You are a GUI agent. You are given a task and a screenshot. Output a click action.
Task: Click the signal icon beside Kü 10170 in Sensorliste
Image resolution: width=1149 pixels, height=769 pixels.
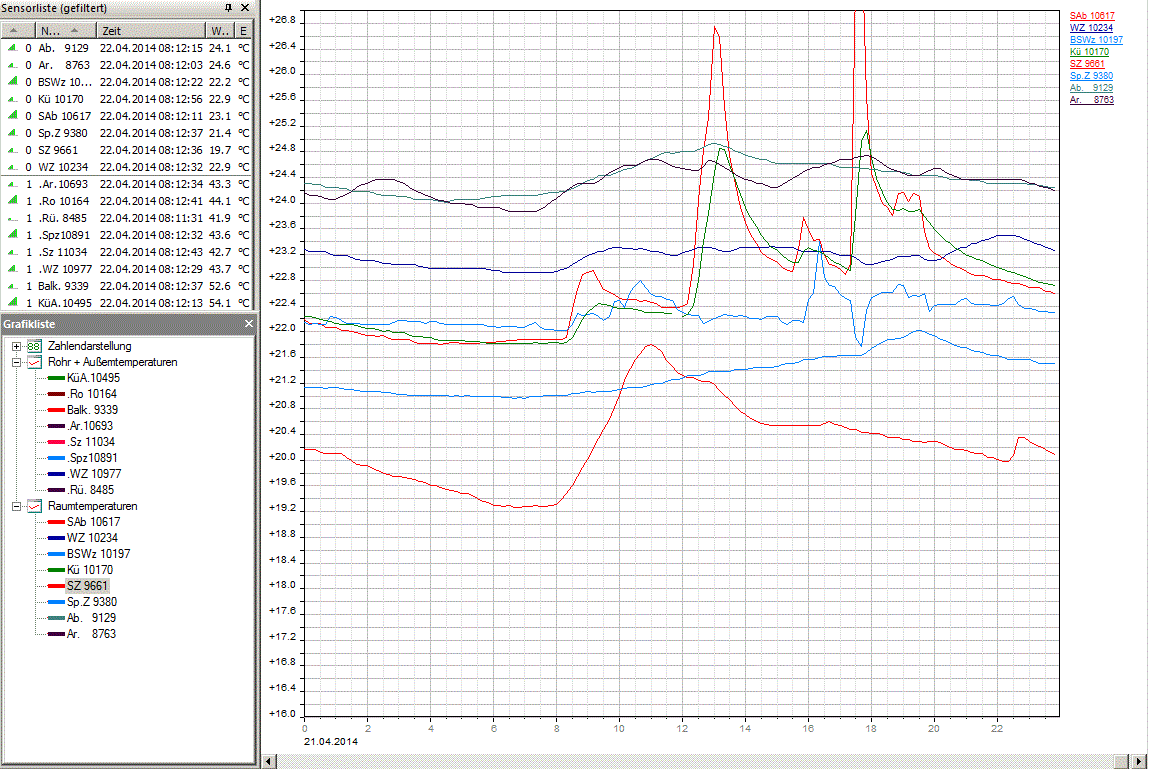pyautogui.click(x=12, y=99)
